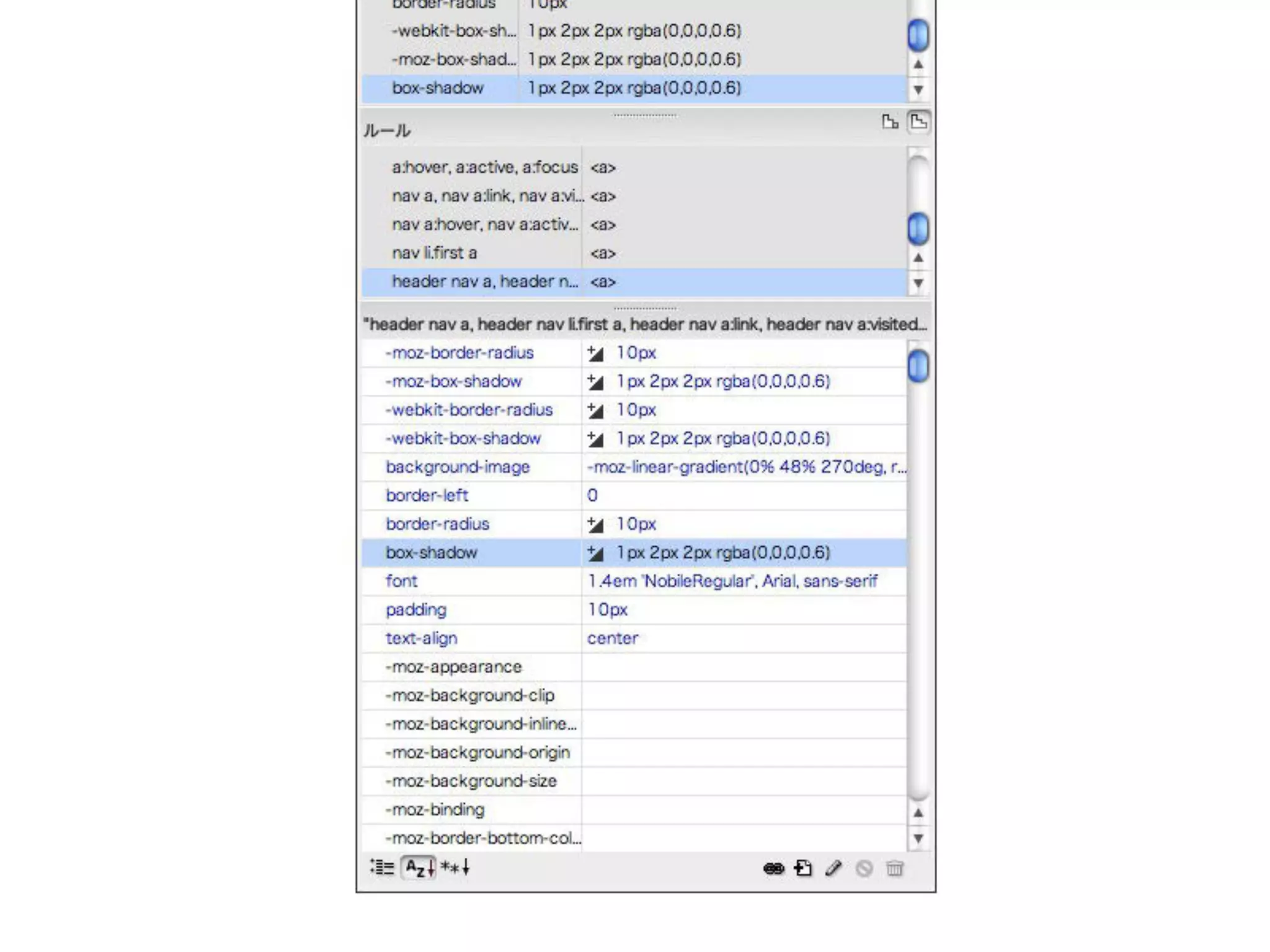
Task: Click the New CSS Rule icon
Action: [804, 868]
